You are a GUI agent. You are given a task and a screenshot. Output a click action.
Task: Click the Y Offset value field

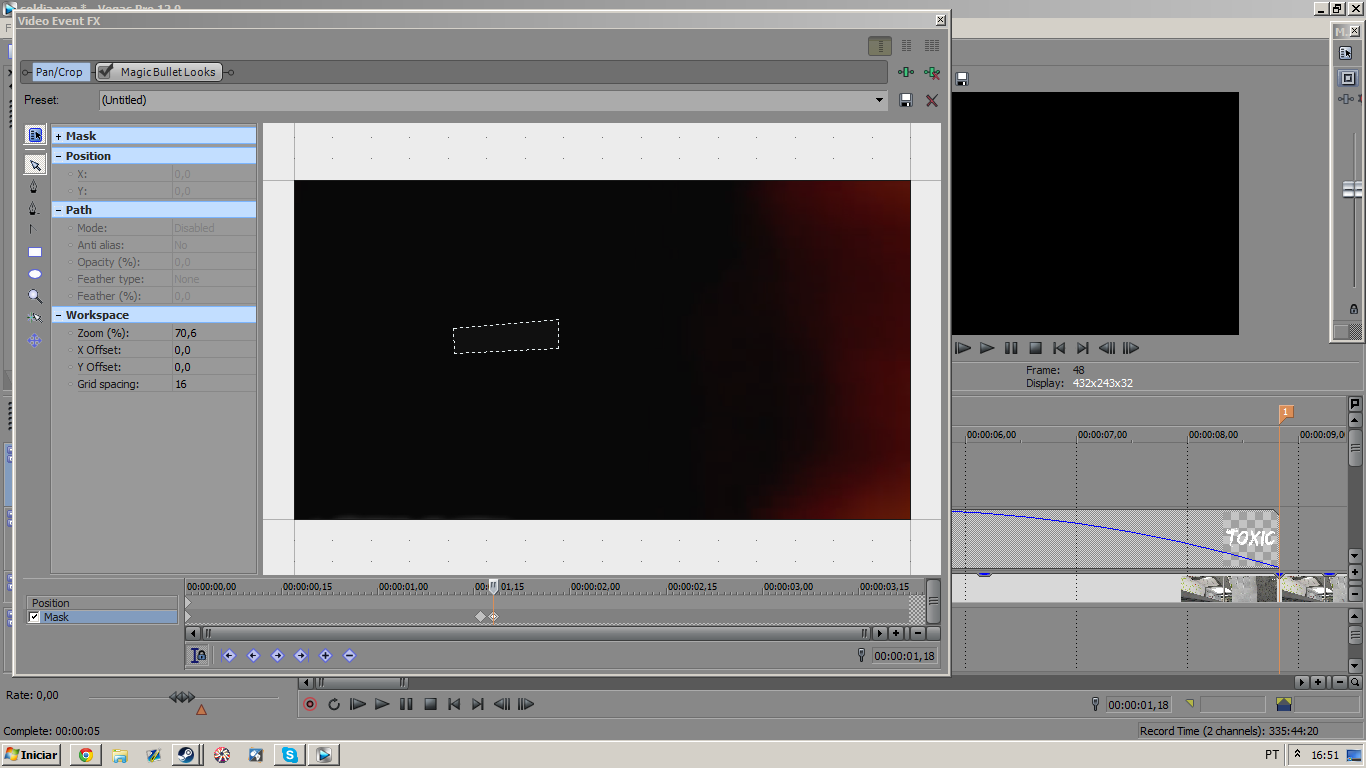[x=213, y=367]
